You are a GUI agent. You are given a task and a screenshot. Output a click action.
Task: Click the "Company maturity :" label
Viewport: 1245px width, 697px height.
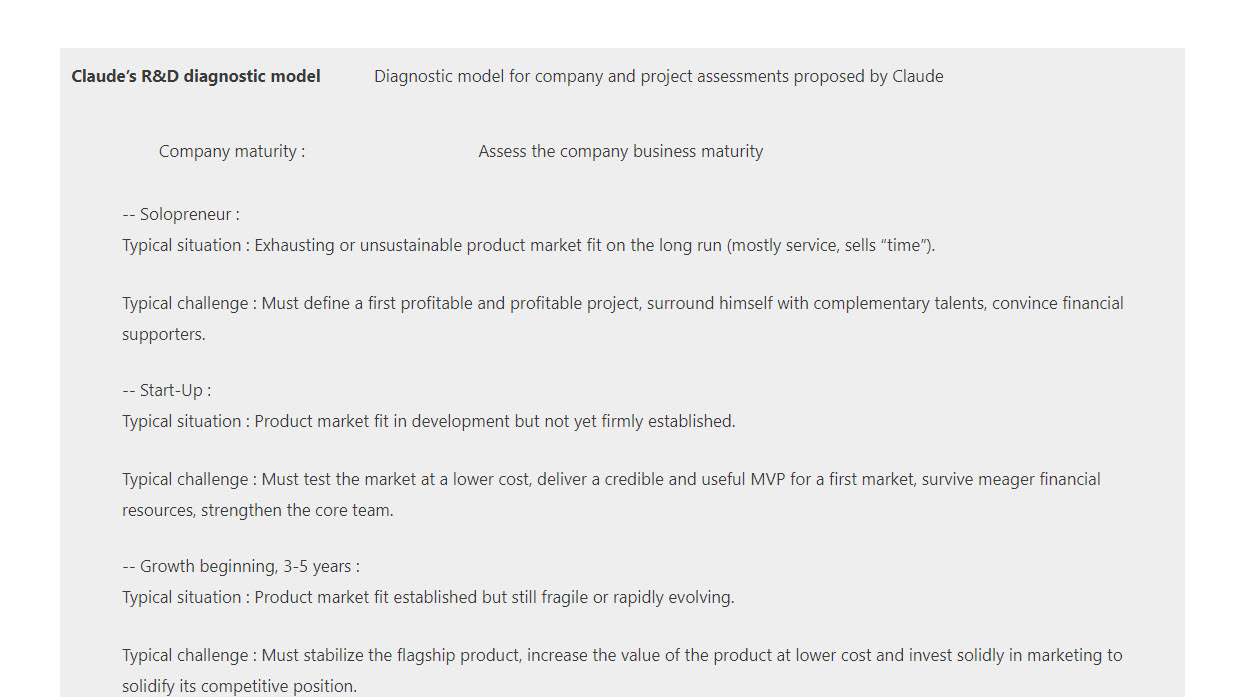232,151
